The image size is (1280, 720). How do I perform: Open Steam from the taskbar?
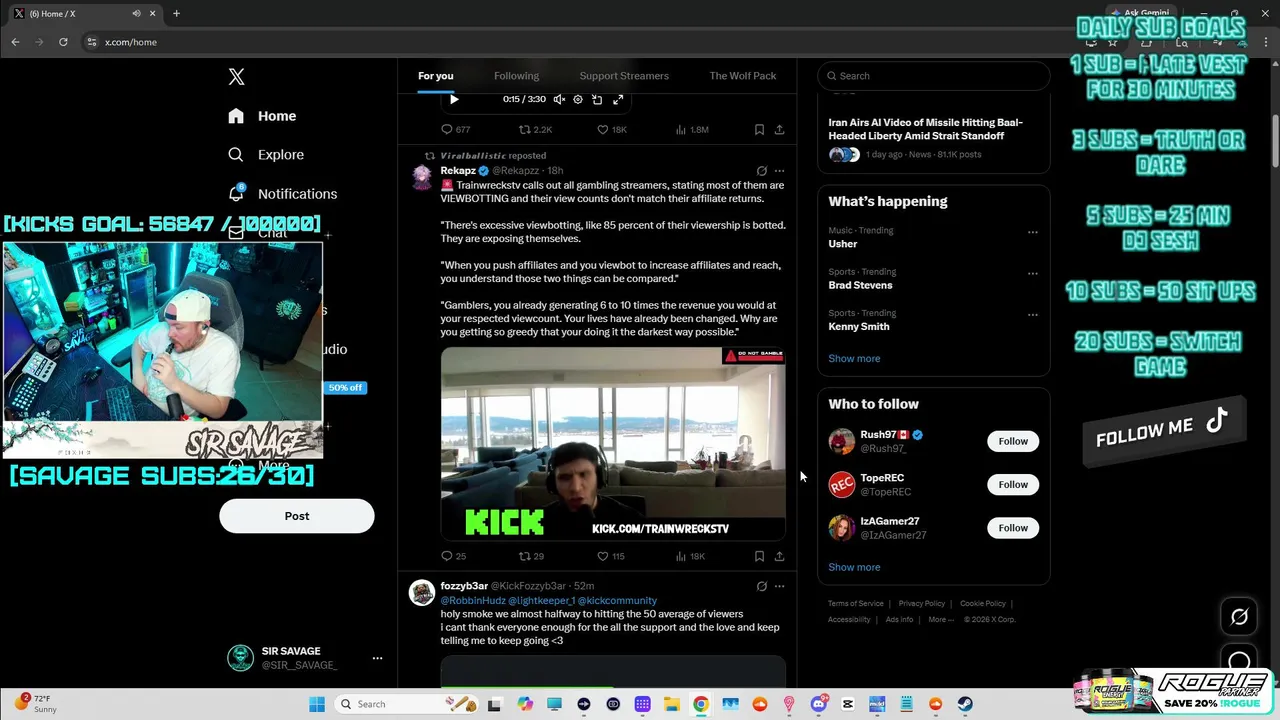click(x=965, y=704)
